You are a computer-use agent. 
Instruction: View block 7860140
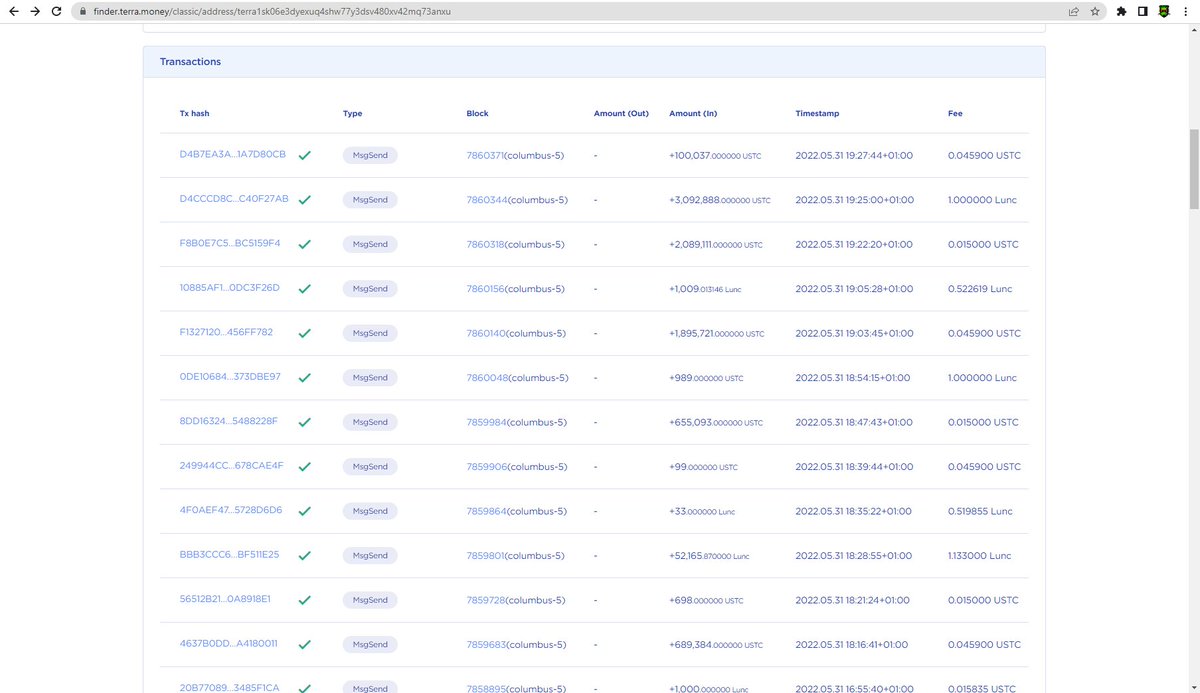485,333
